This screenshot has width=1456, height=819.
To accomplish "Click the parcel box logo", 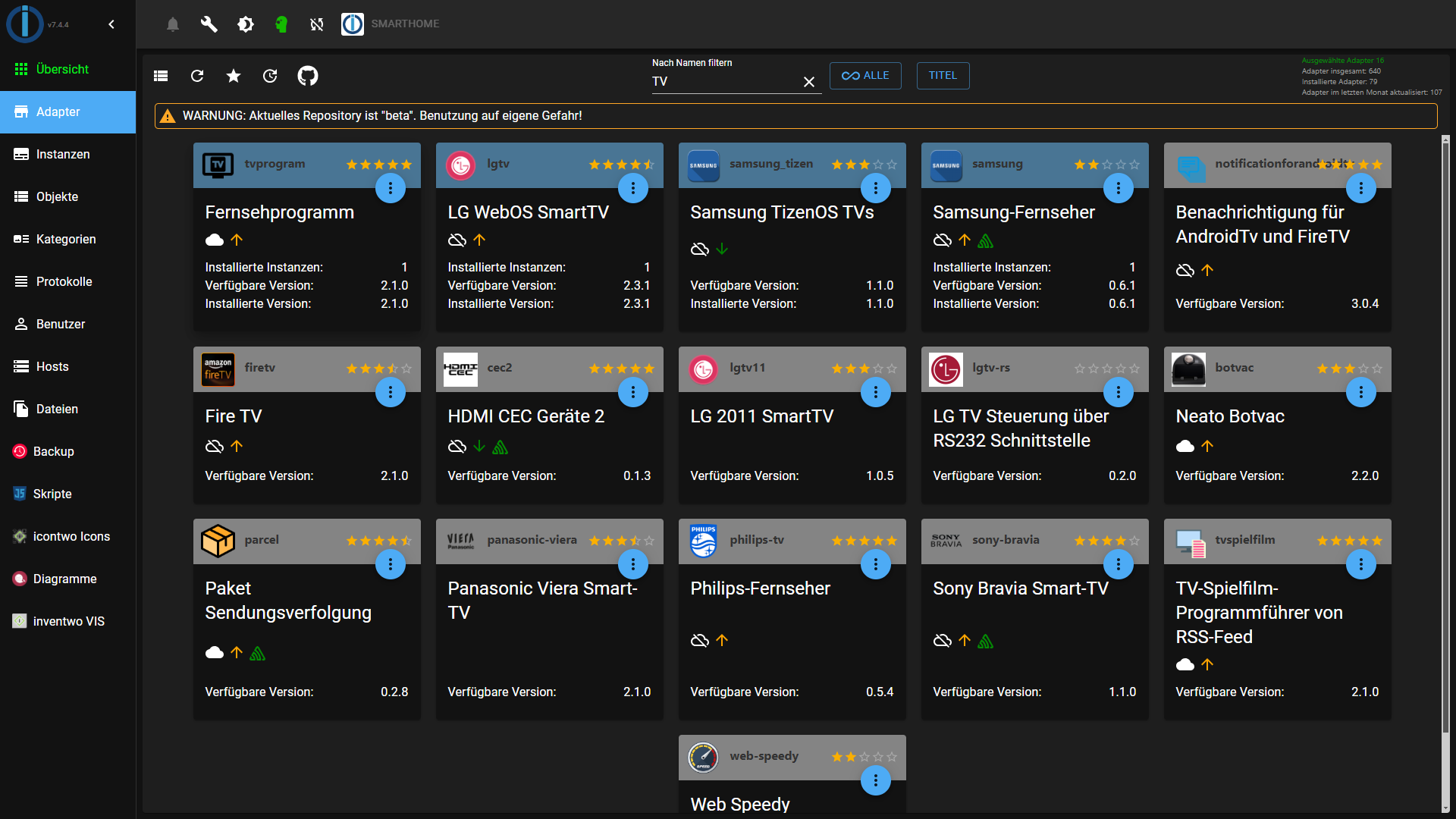I will pos(218,541).
